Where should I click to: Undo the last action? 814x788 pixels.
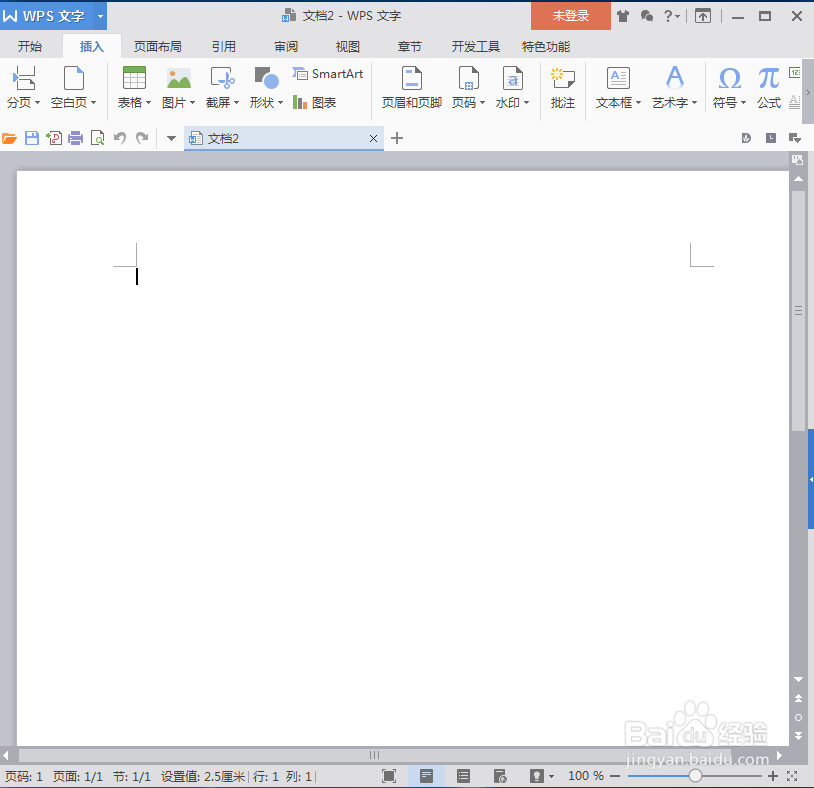click(x=120, y=138)
